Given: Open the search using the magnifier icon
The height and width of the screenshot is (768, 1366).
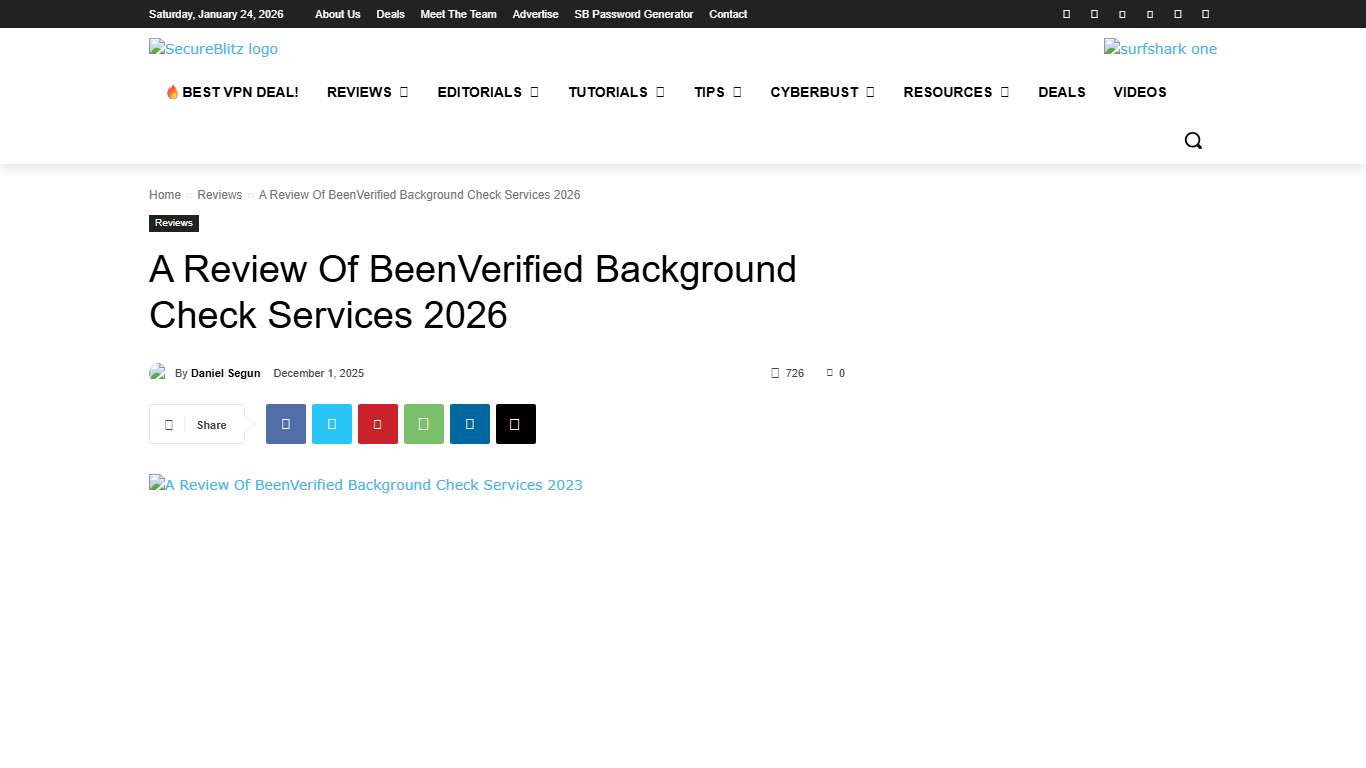Looking at the screenshot, I should point(1193,140).
